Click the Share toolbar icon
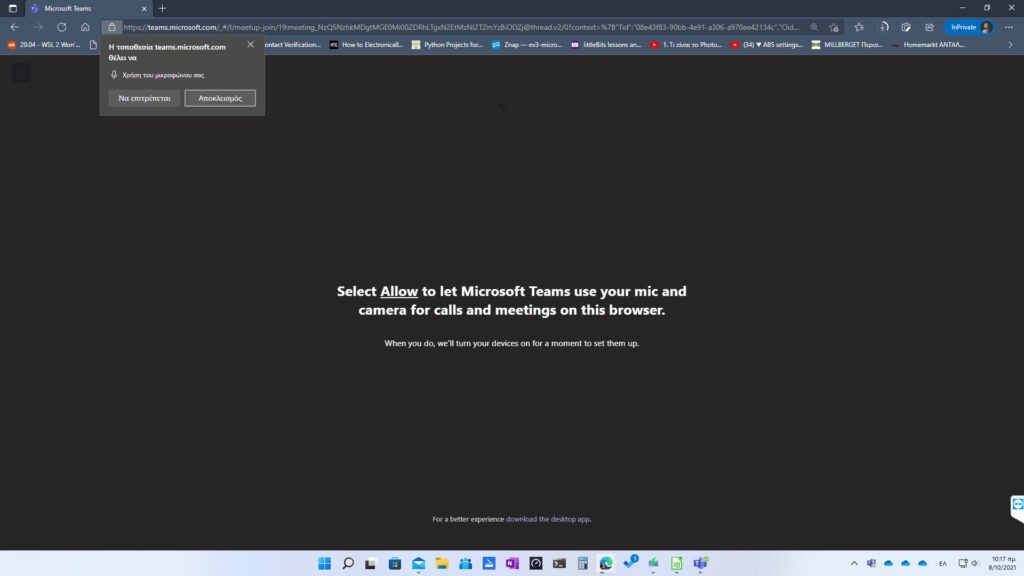Image resolution: width=1024 pixels, height=576 pixels. point(929,27)
